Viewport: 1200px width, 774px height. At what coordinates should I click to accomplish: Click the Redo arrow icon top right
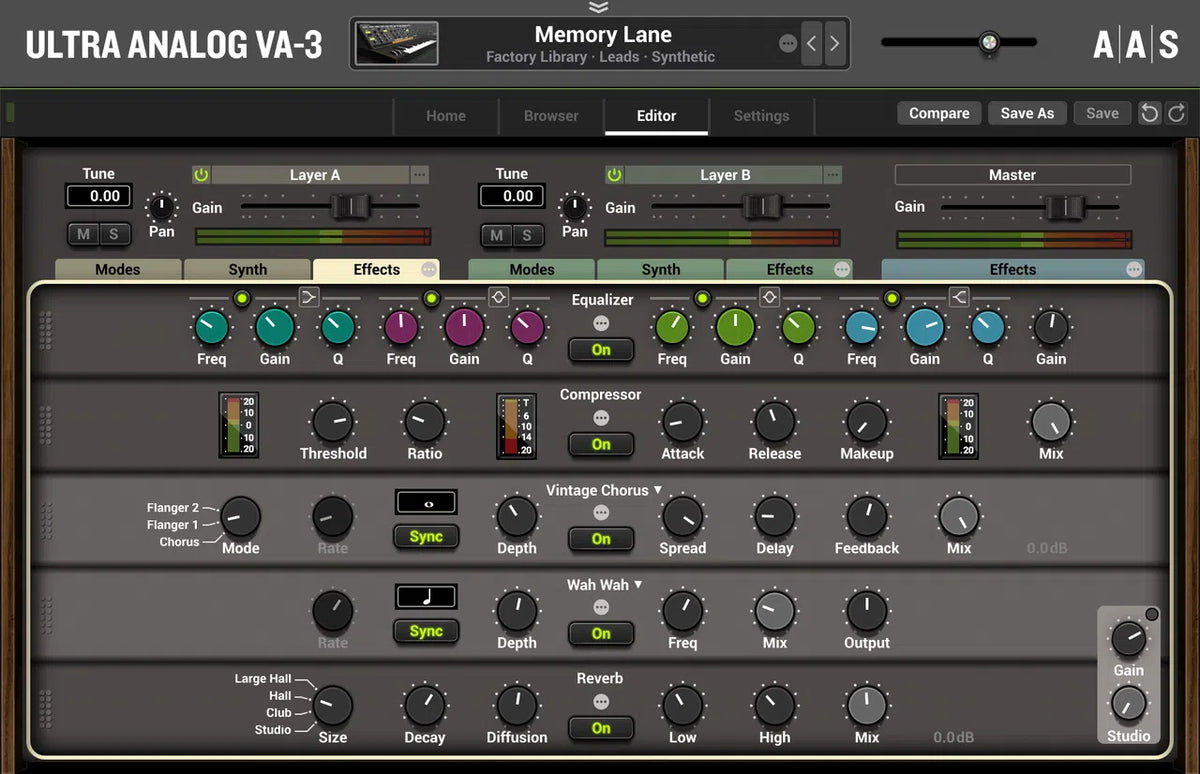click(x=1177, y=113)
